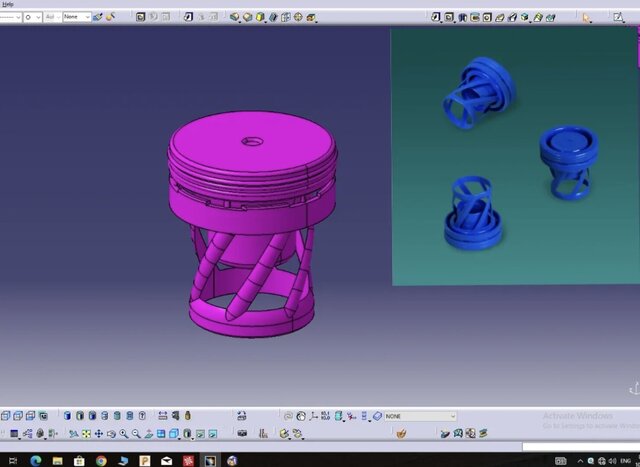The height and width of the screenshot is (467, 640).
Task: Open Google Chrome from the taskbar
Action: 102,460
